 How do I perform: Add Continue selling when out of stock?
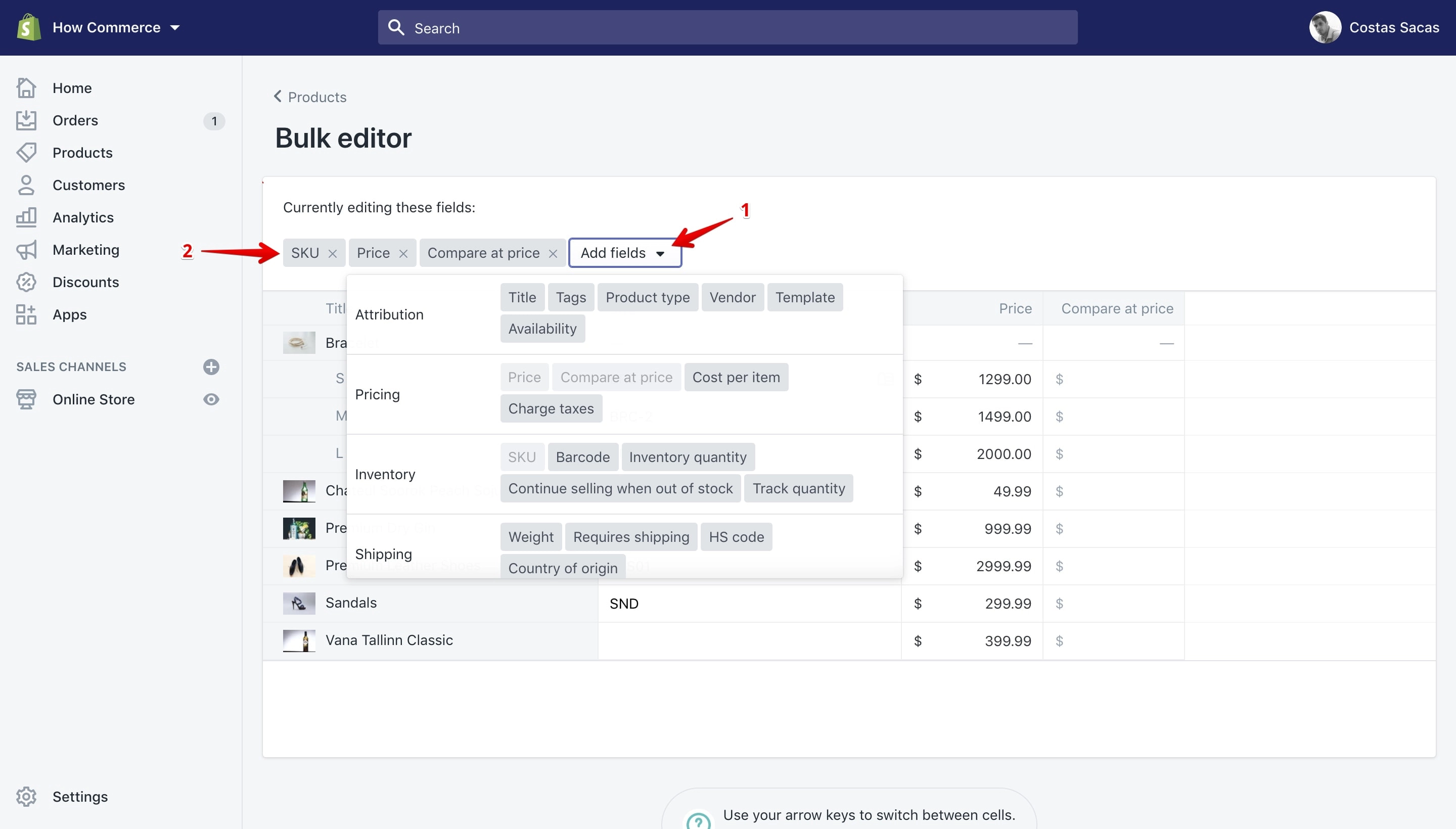click(620, 488)
